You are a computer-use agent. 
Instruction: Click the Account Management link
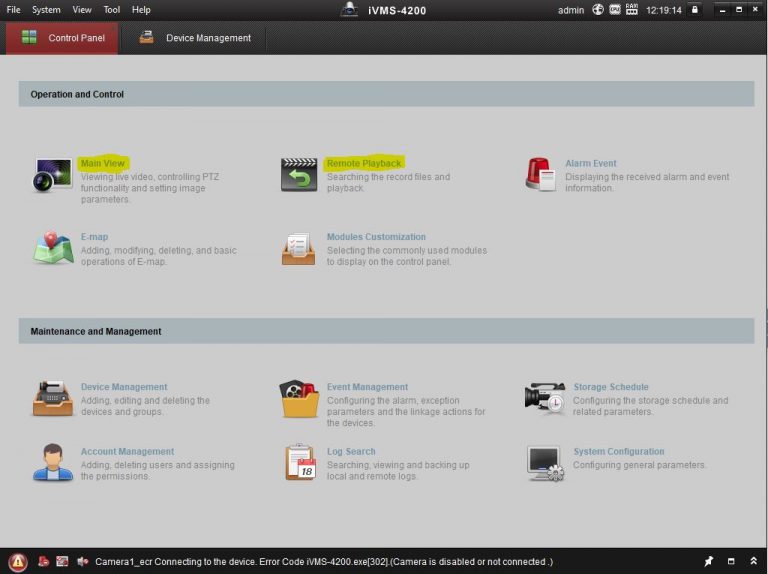(x=127, y=452)
